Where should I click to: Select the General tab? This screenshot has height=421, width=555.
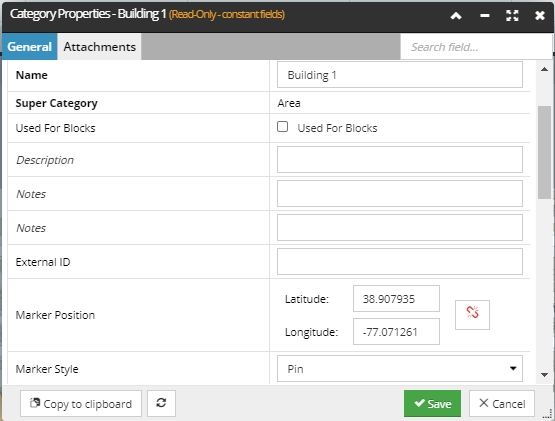point(30,47)
